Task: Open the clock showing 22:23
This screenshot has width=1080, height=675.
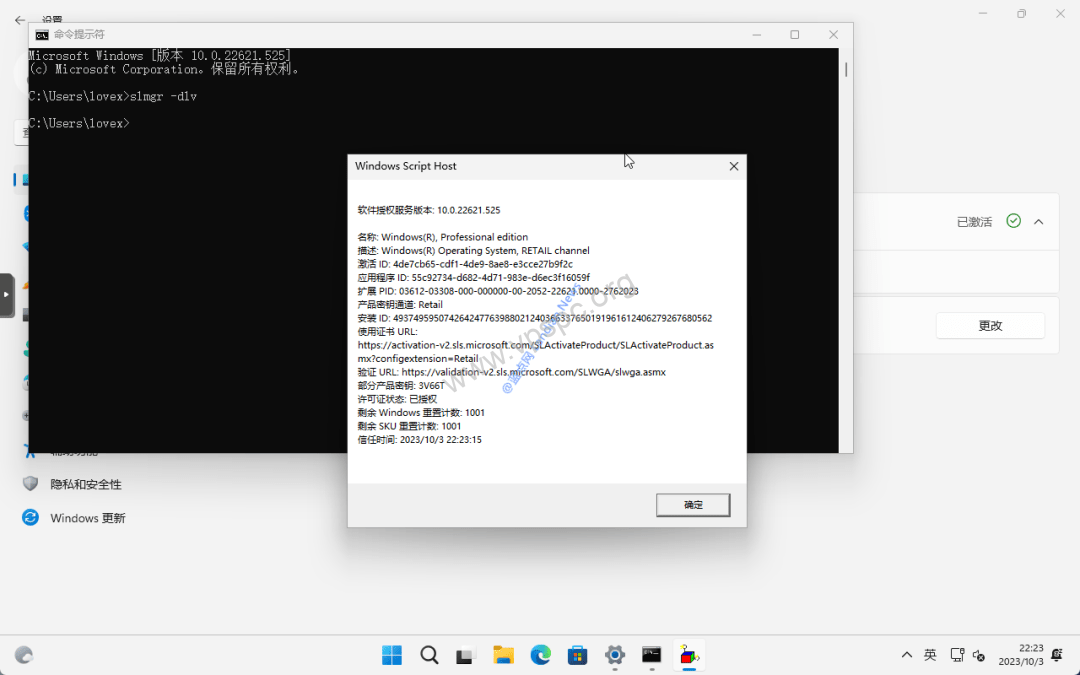Action: point(1021,655)
